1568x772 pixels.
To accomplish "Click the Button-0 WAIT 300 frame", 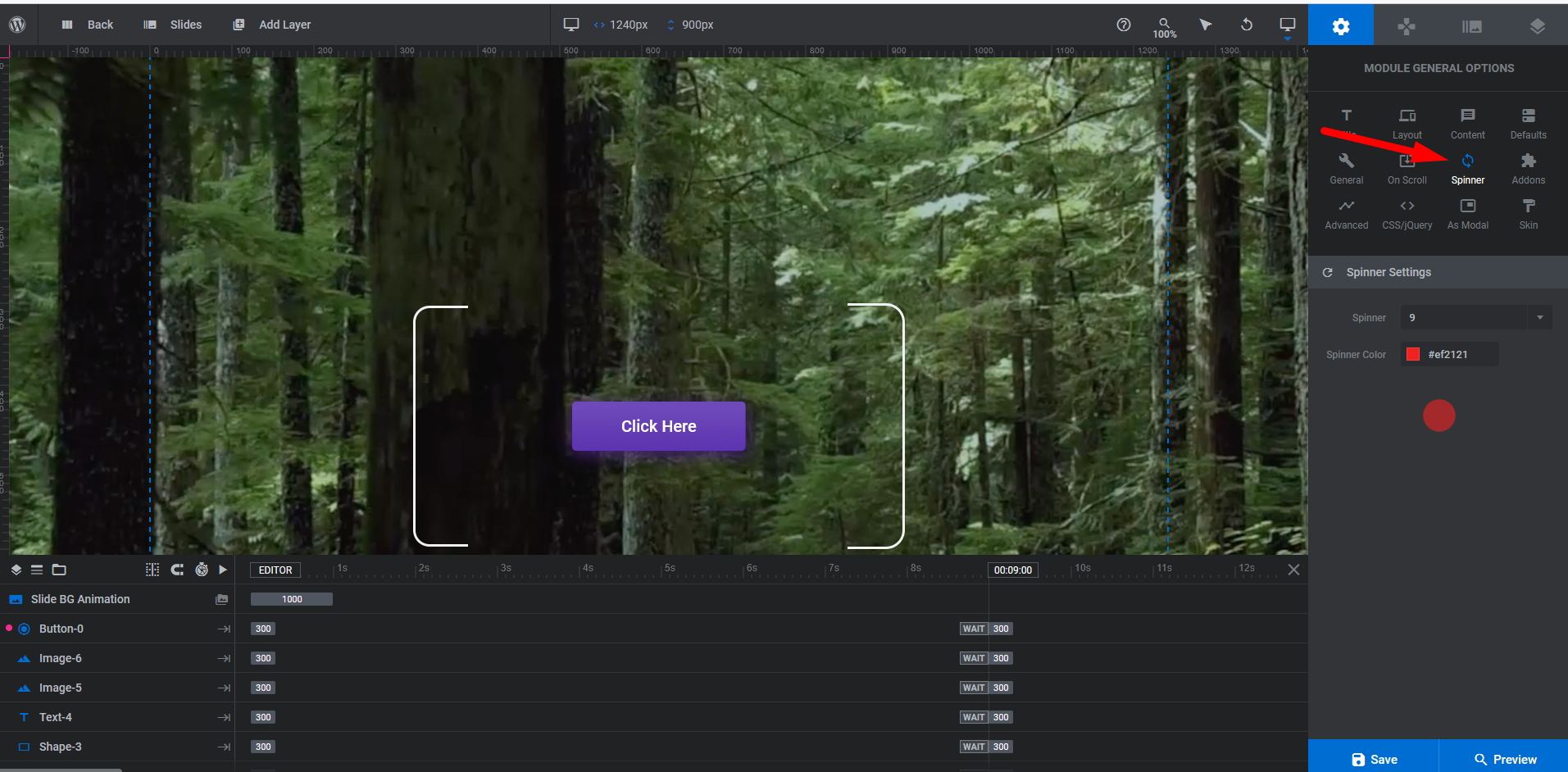I will (986, 629).
